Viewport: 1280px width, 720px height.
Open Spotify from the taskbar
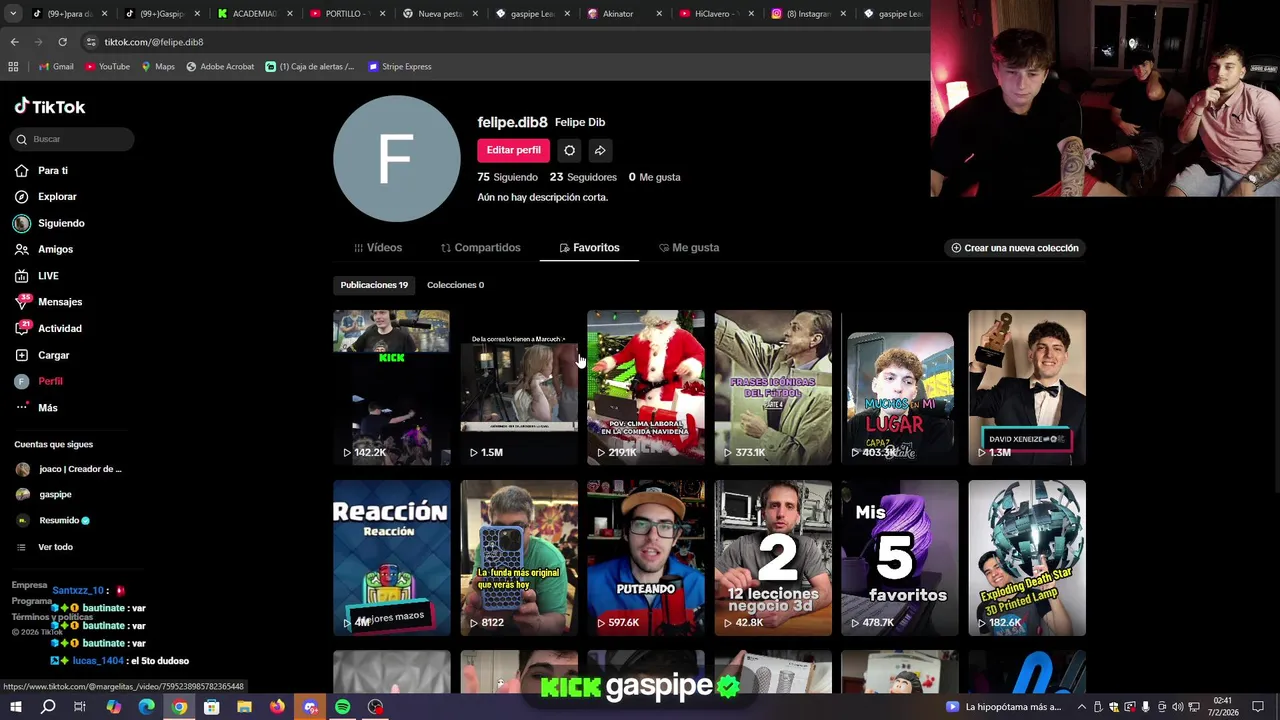coord(342,707)
